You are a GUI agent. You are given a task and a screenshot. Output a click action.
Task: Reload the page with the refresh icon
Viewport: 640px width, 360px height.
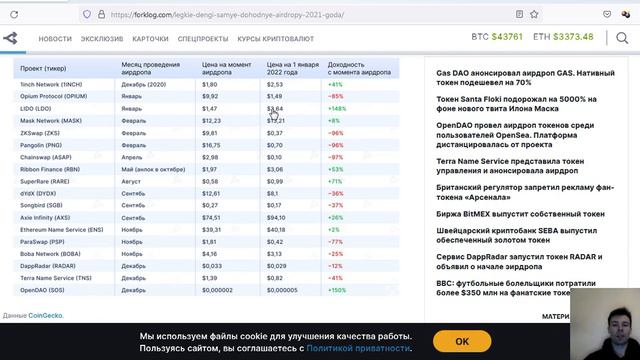coord(14,15)
